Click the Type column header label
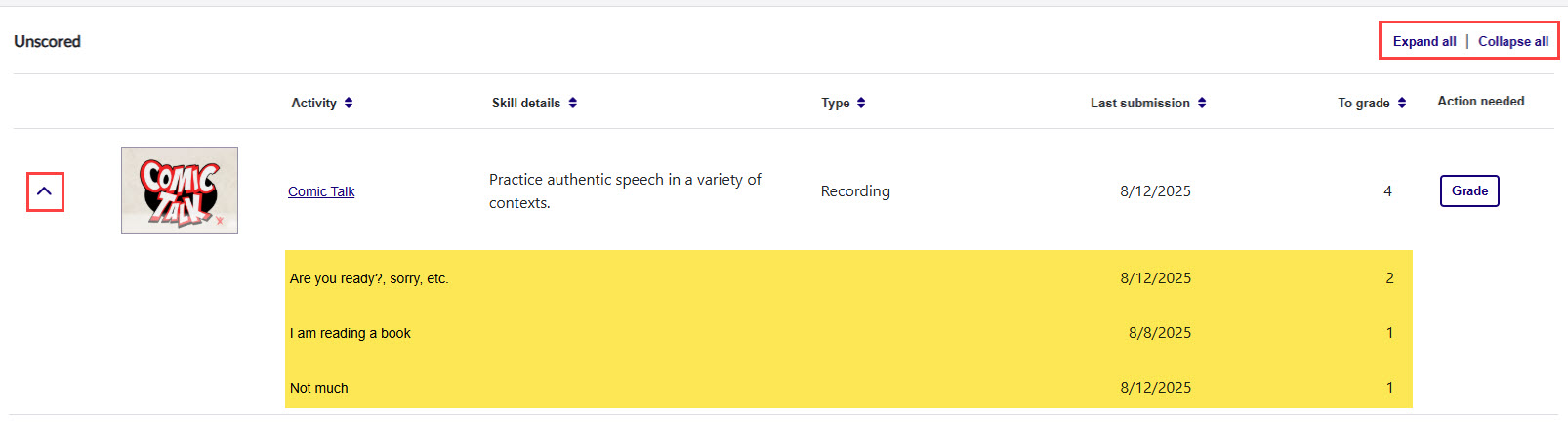 click(835, 104)
